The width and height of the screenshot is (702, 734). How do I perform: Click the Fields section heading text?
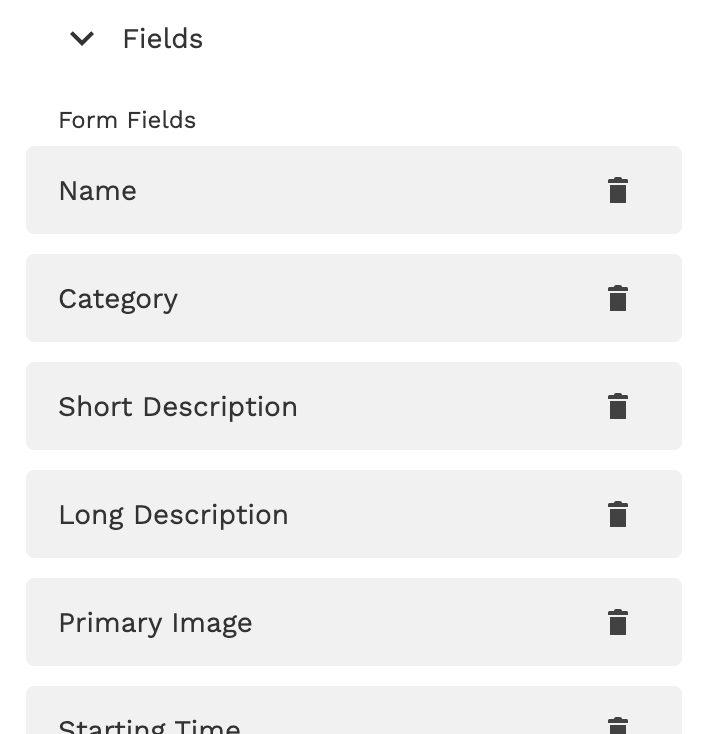pos(162,39)
